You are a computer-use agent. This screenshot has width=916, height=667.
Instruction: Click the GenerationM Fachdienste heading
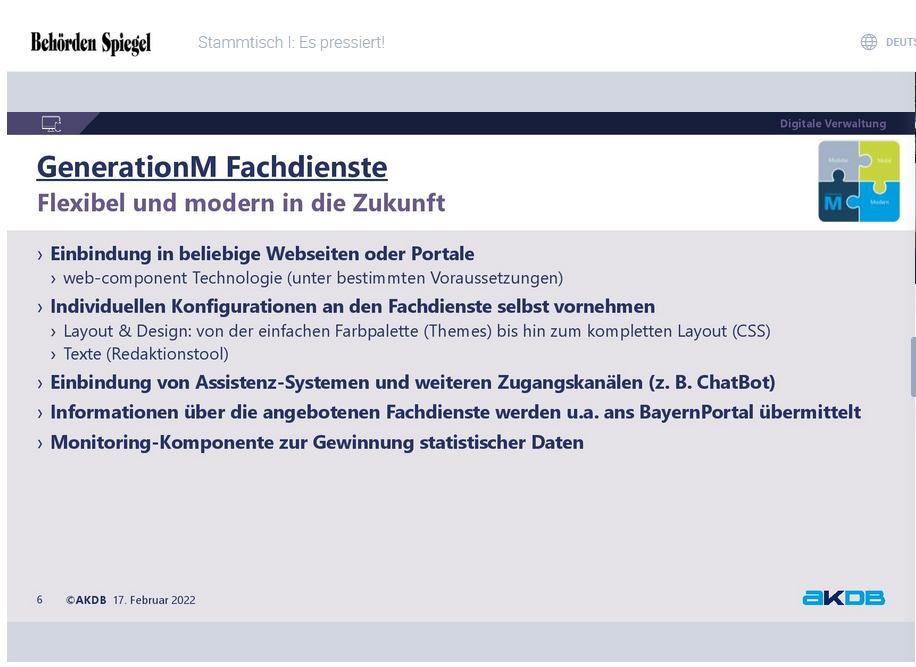click(x=212, y=166)
